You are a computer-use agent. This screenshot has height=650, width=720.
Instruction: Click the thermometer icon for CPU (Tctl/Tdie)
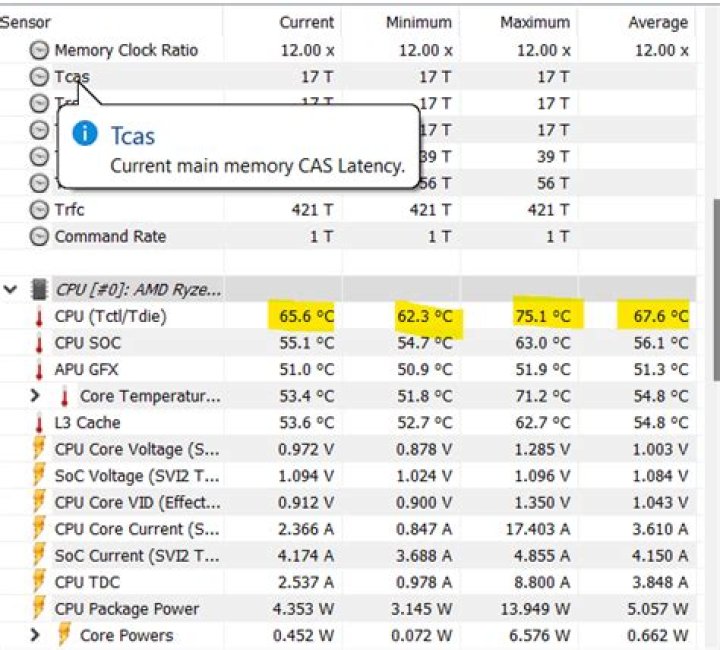pos(40,317)
